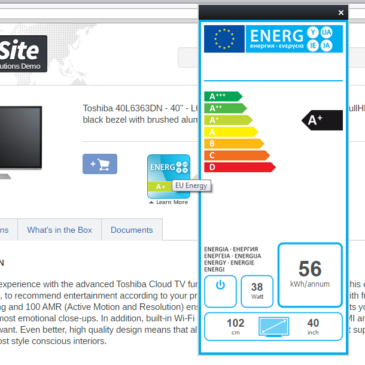The image size is (365, 365).
Task: Open the Documents tab
Action: (132, 230)
